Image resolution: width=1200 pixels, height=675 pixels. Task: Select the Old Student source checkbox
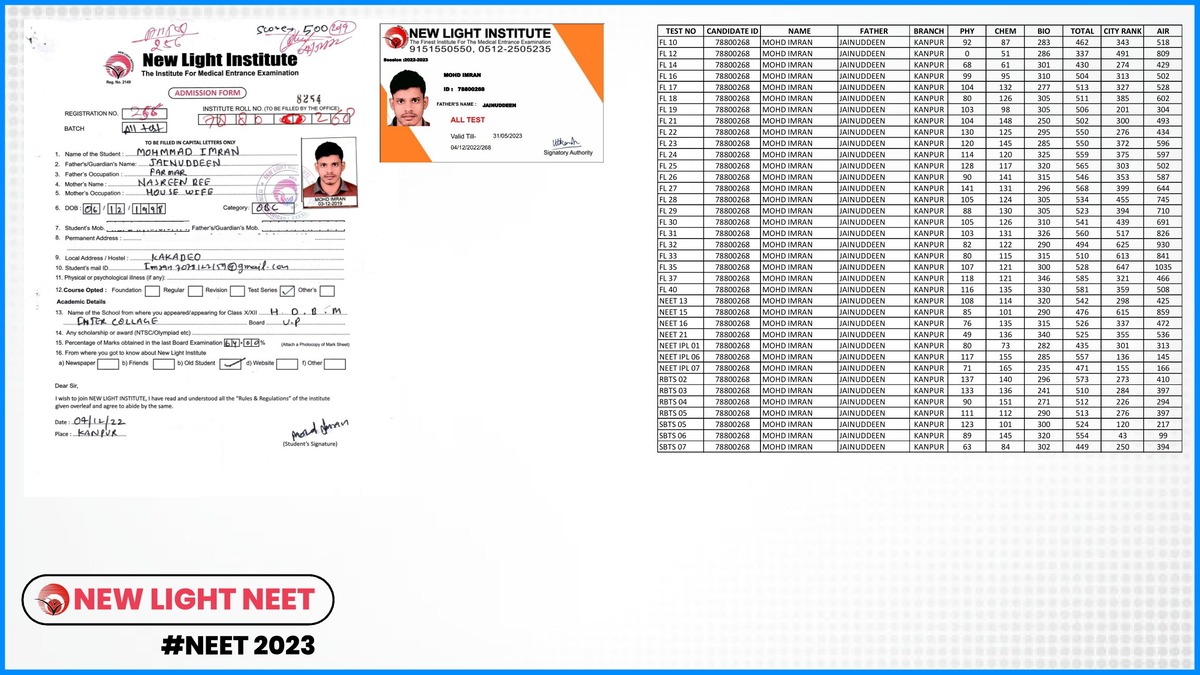pyautogui.click(x=230, y=364)
